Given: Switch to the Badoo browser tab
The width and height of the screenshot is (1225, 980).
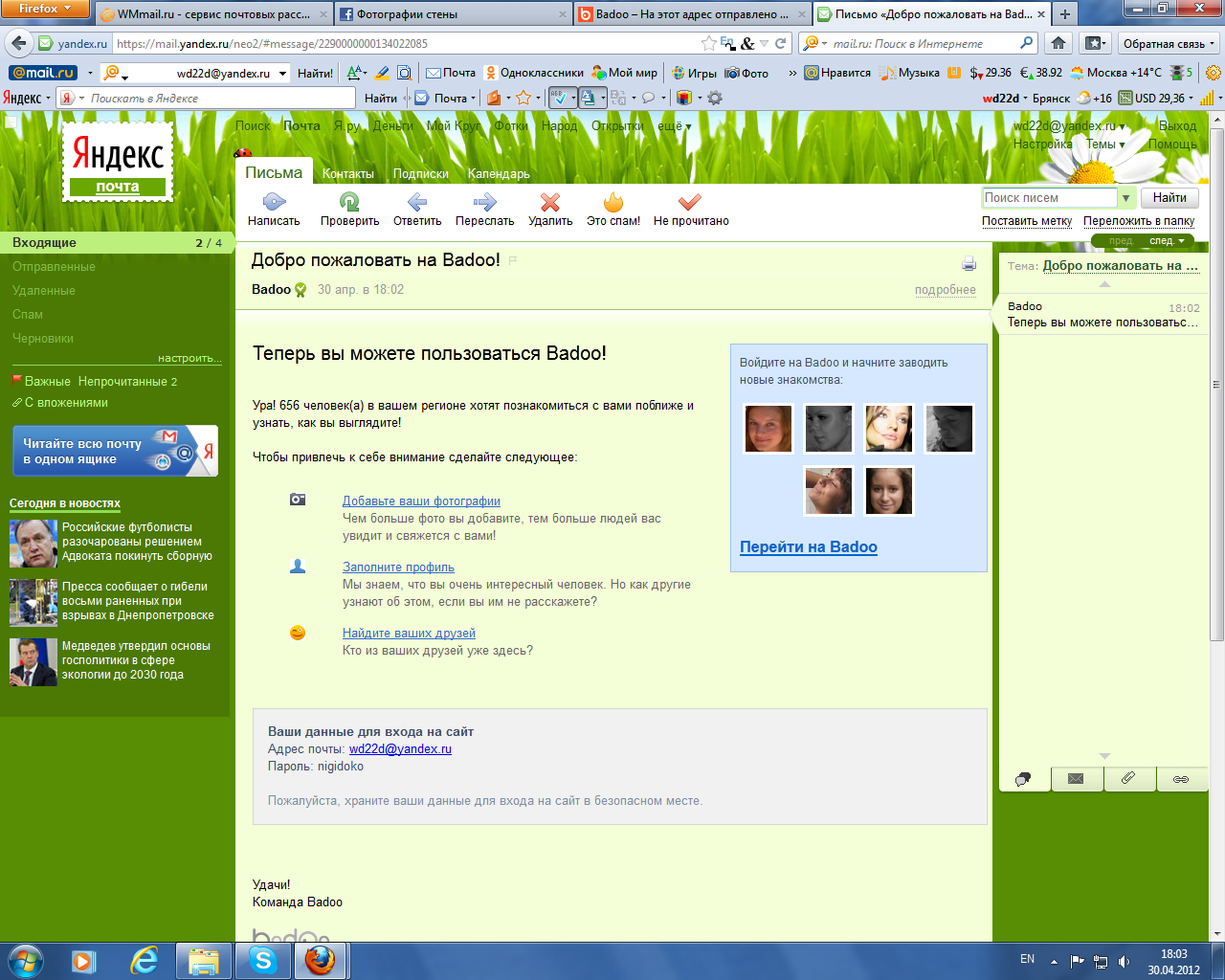Looking at the screenshot, I should (x=692, y=14).
